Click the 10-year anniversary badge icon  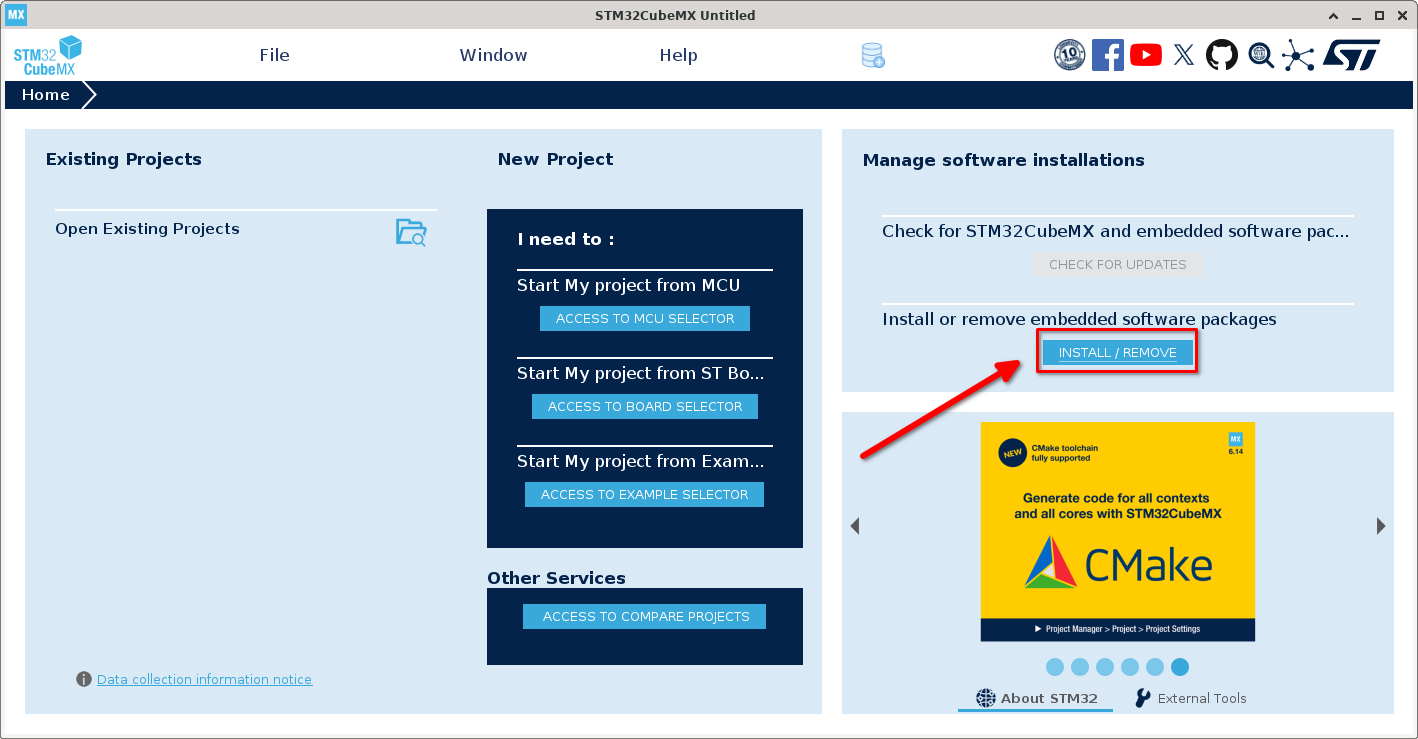coord(1069,55)
